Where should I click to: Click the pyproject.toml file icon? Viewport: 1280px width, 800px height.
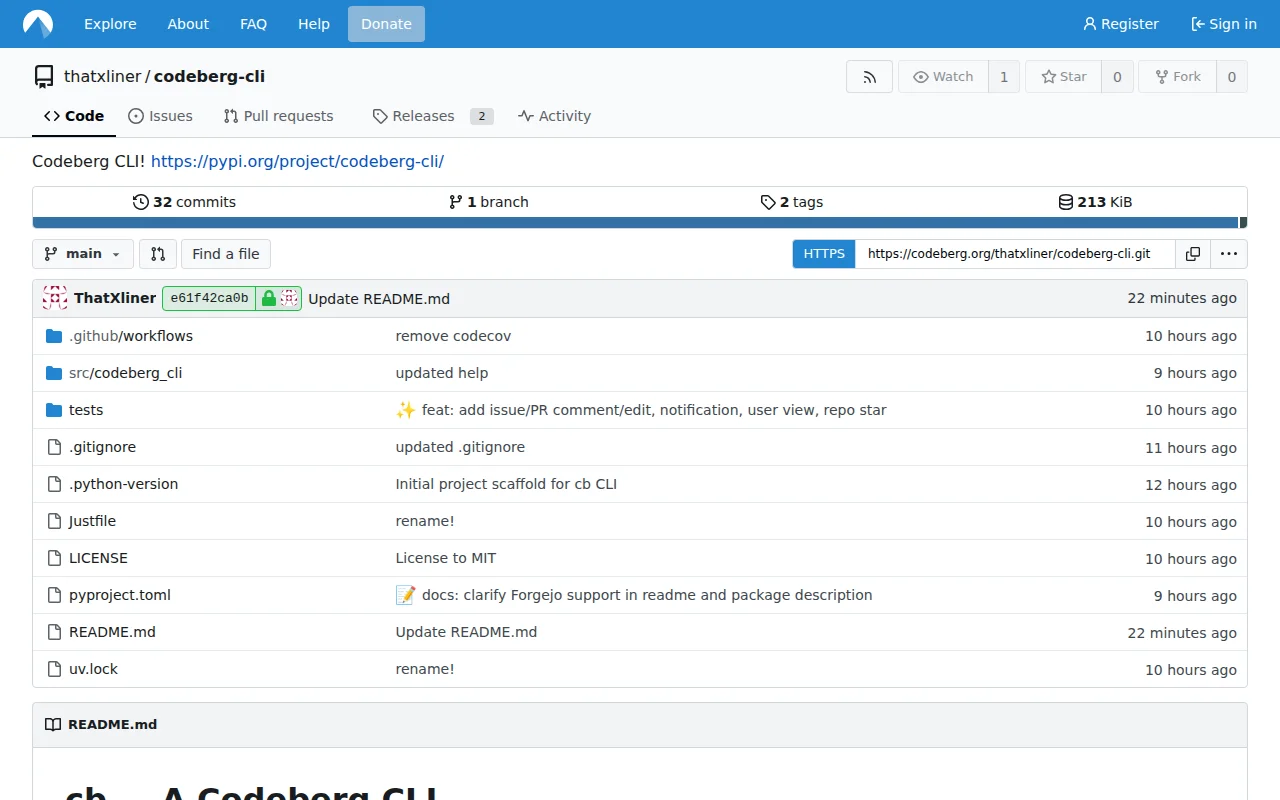[x=54, y=595]
